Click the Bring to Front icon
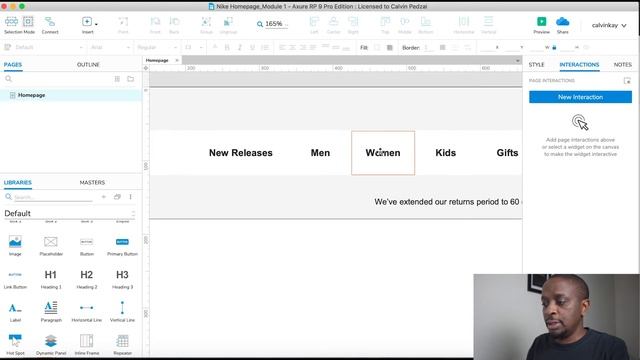Screen dimensions: 640x360 coord(155,21)
